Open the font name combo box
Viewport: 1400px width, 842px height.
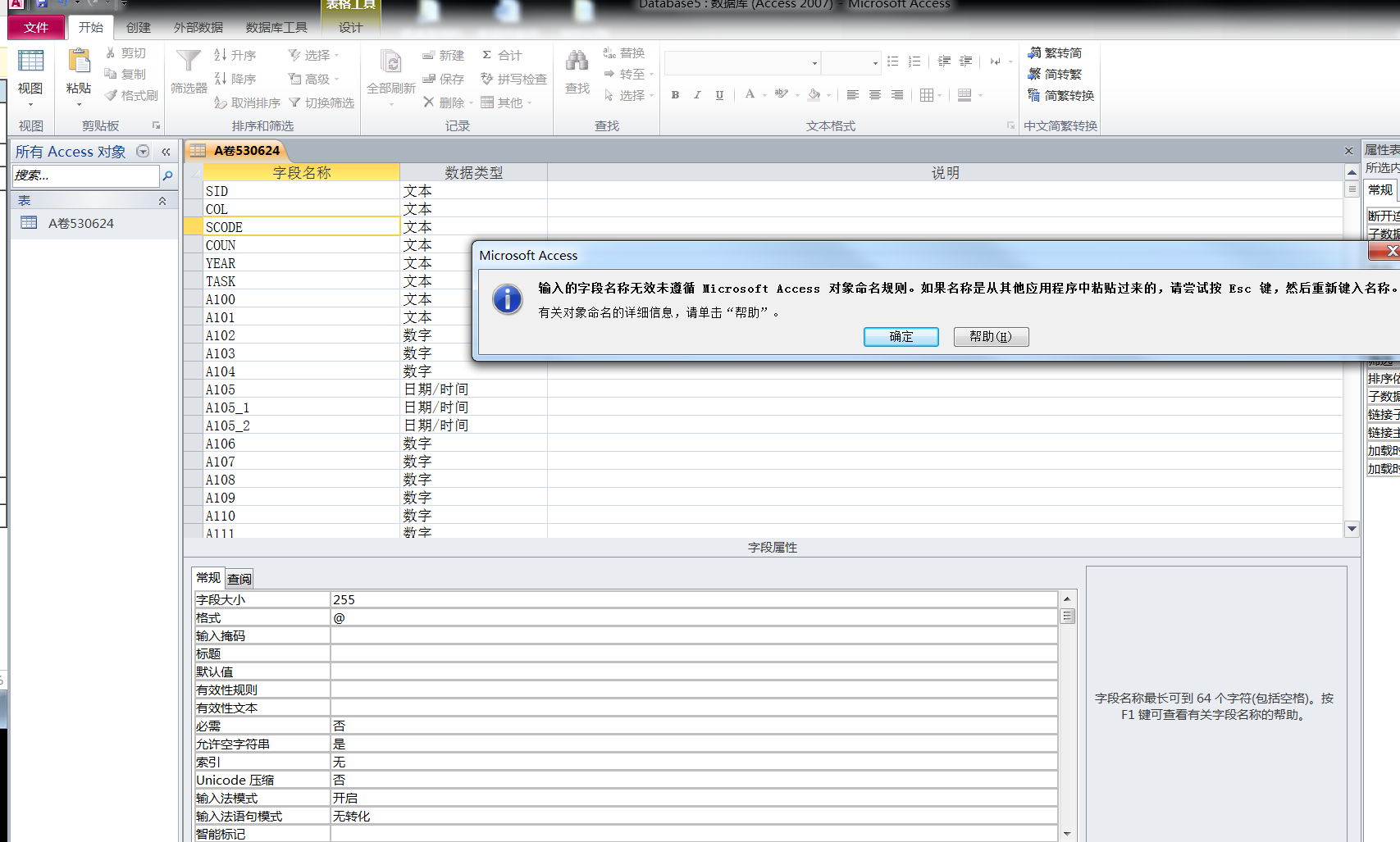point(742,62)
